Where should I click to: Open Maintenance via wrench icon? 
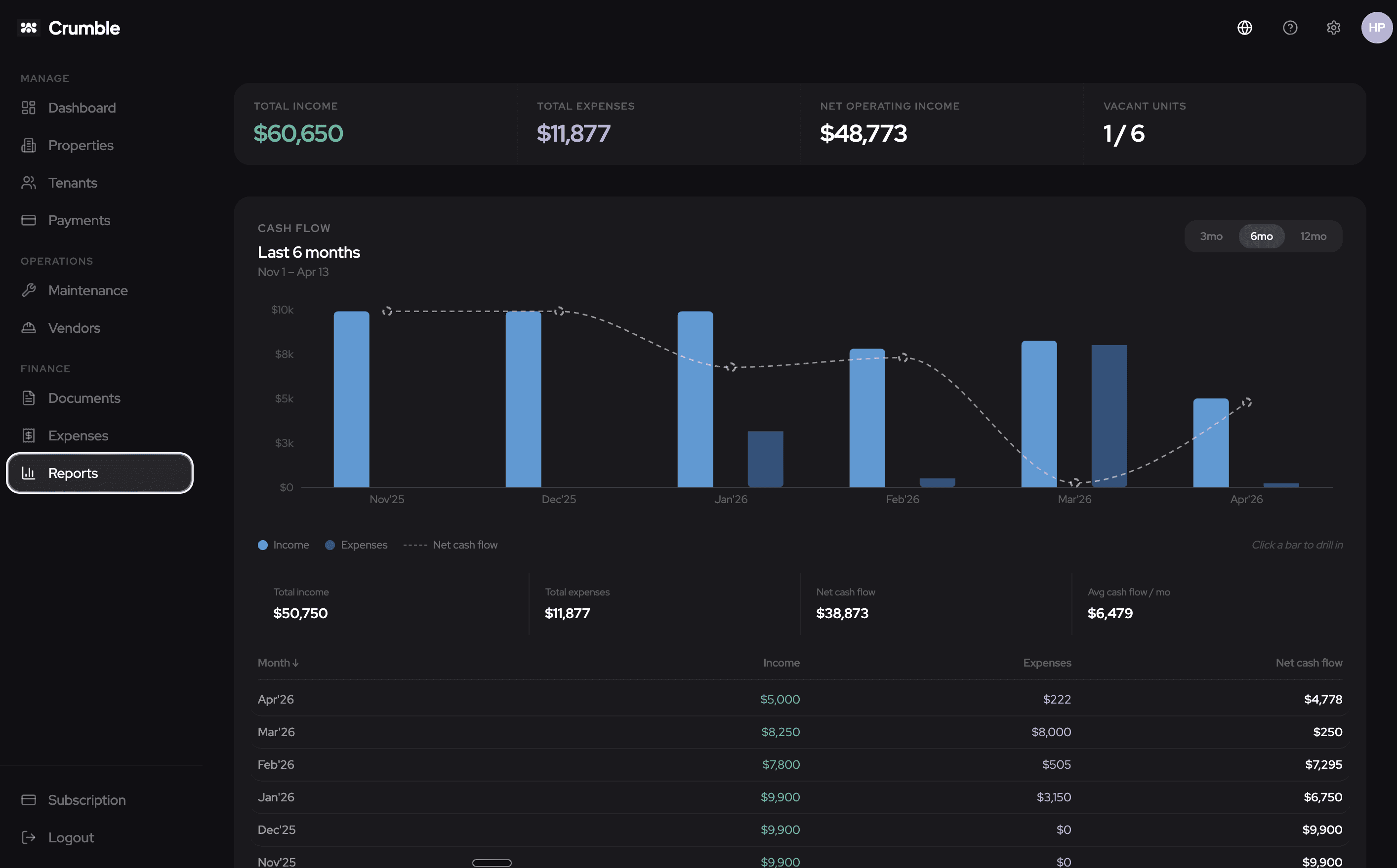click(29, 290)
